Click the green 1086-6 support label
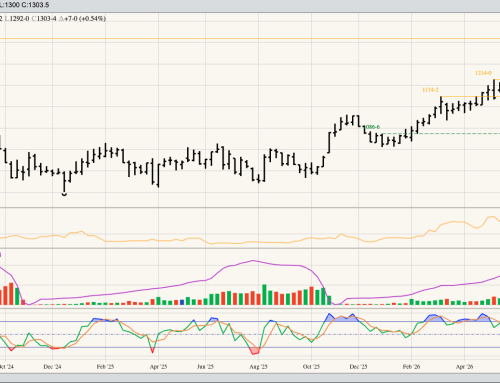The width and height of the screenshot is (500, 383). tap(372, 127)
